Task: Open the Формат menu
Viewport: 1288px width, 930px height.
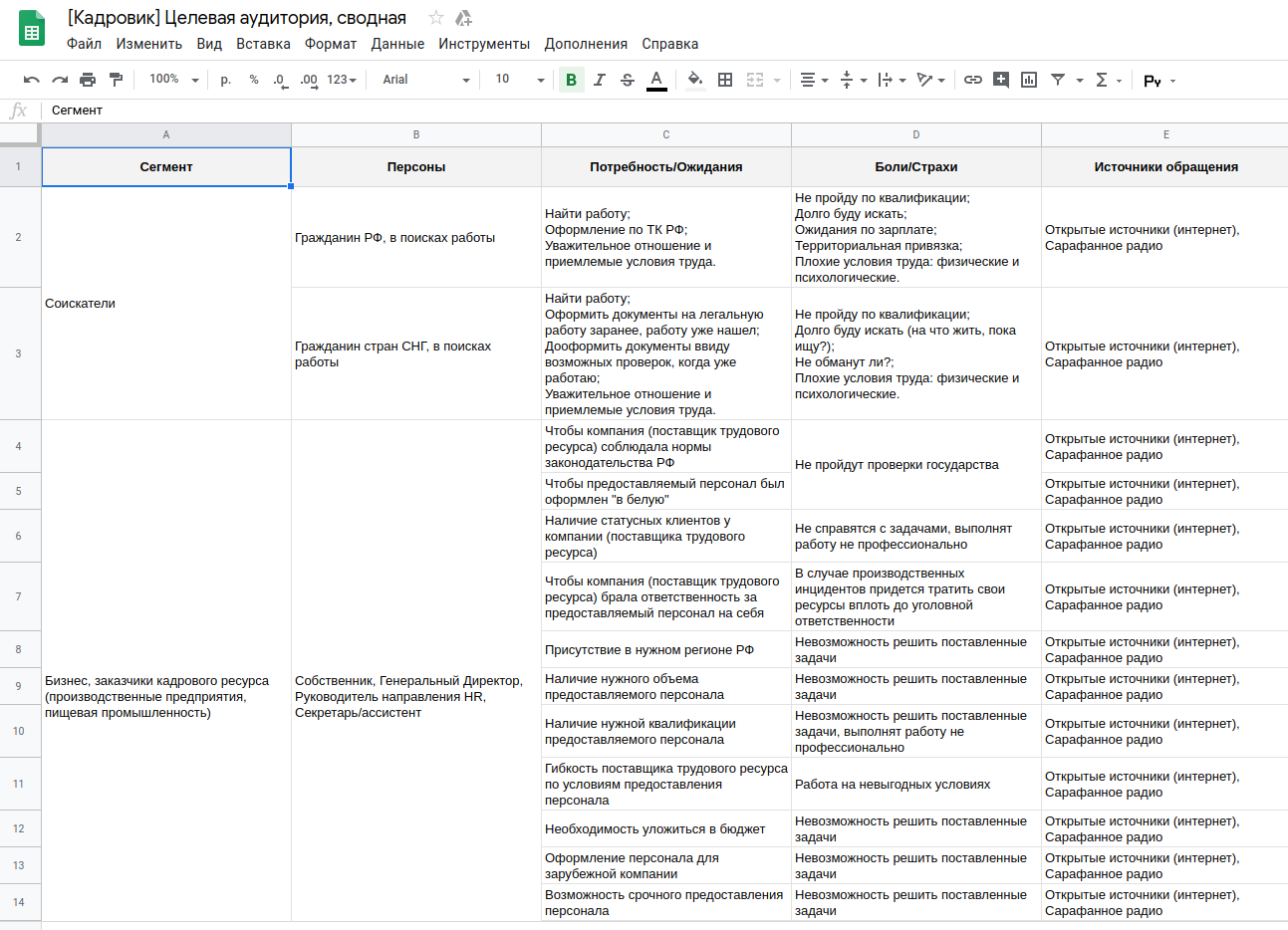Action: 331,44
